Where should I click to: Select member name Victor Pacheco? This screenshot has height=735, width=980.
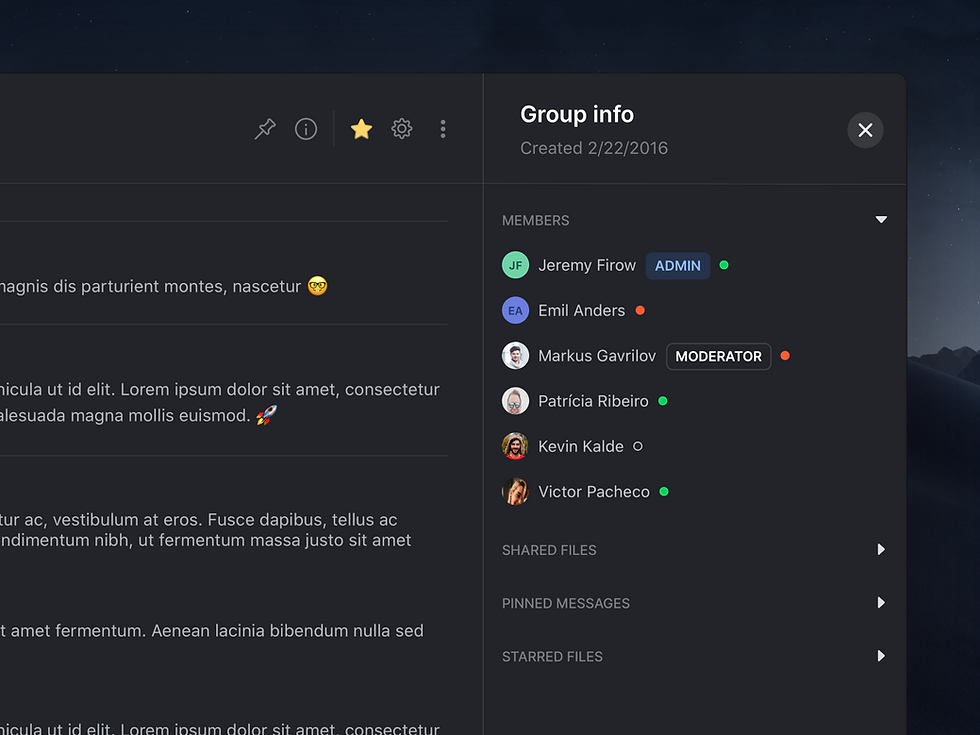pyautogui.click(x=594, y=492)
